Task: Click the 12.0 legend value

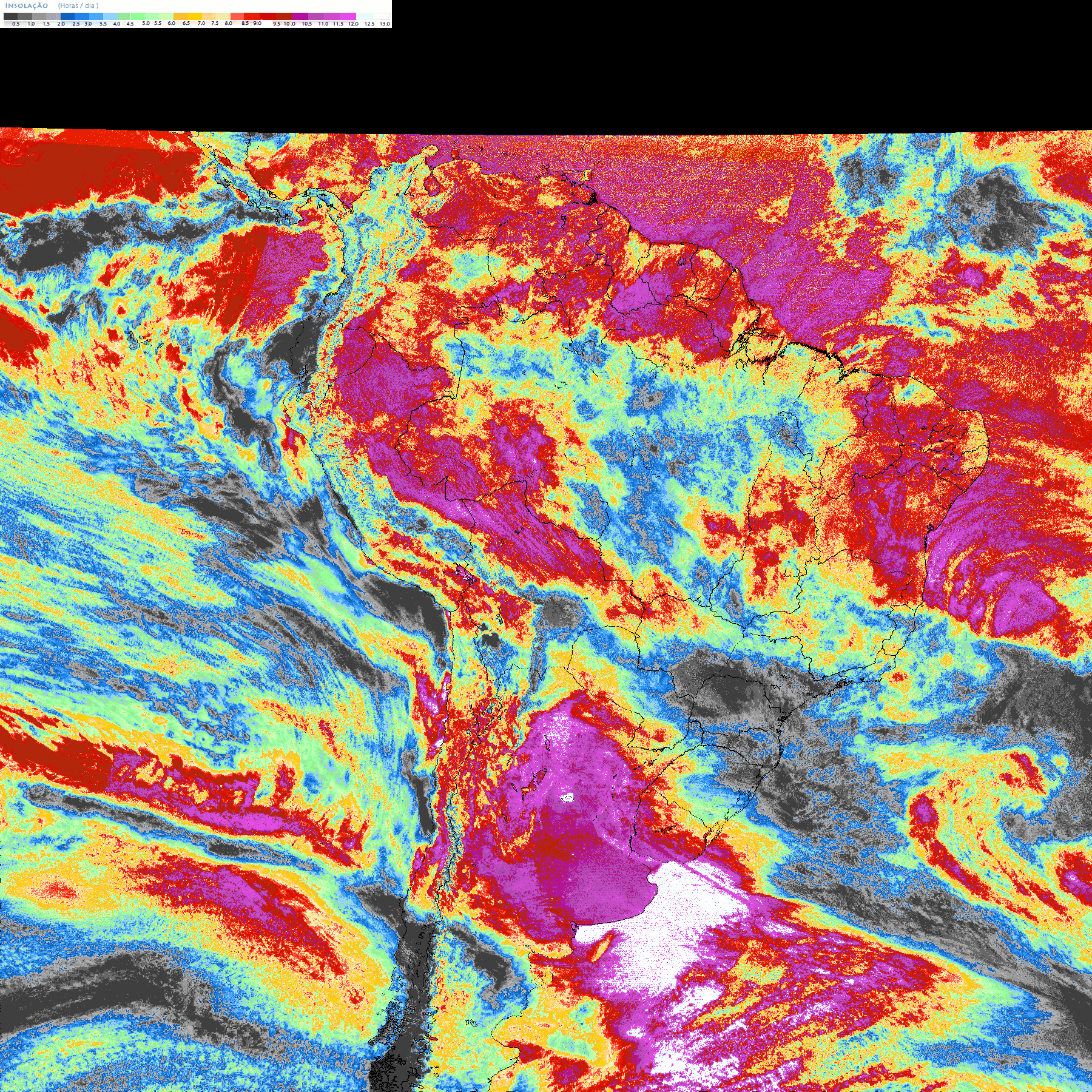Action: pos(353,24)
